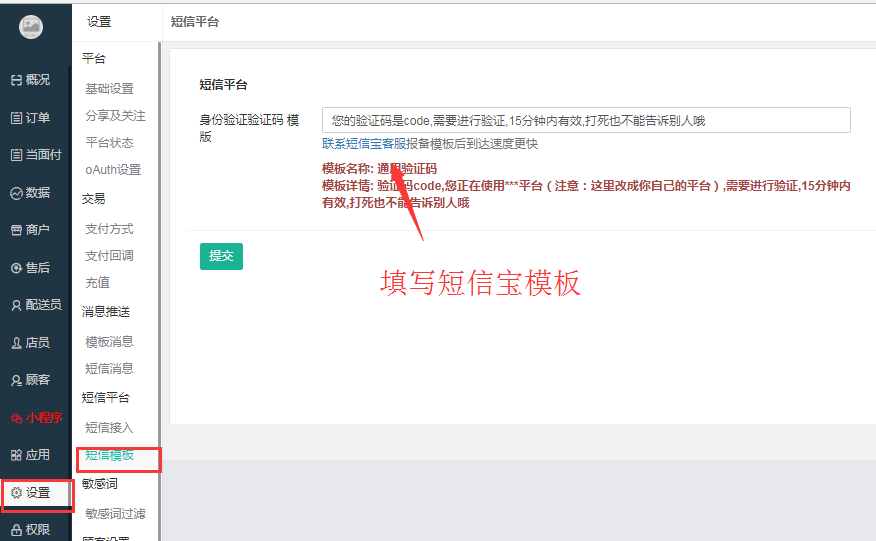Open the 应用 apps icon
The image size is (876, 541).
point(16,455)
